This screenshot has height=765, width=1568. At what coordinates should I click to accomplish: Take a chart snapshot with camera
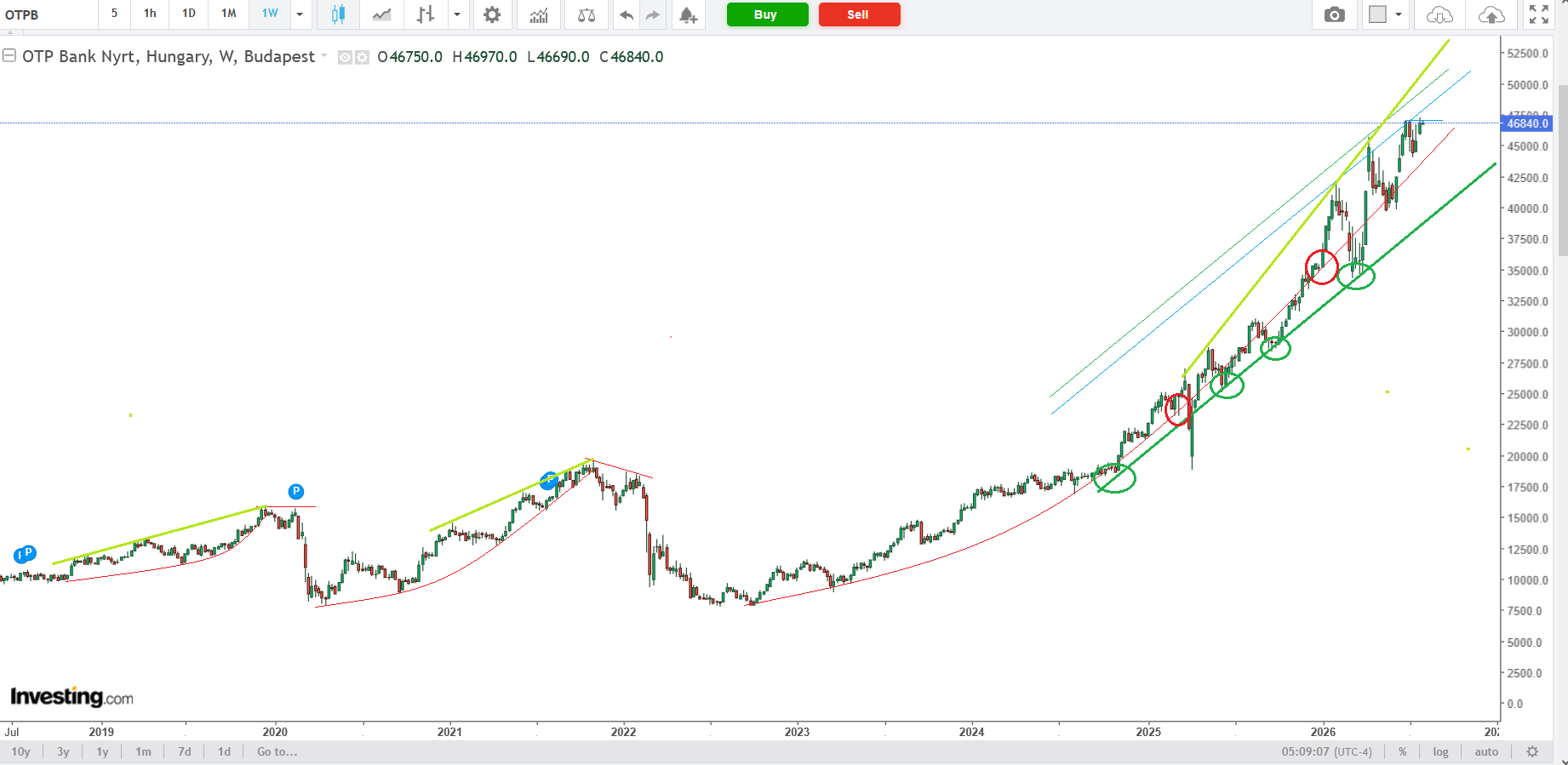coord(1335,14)
